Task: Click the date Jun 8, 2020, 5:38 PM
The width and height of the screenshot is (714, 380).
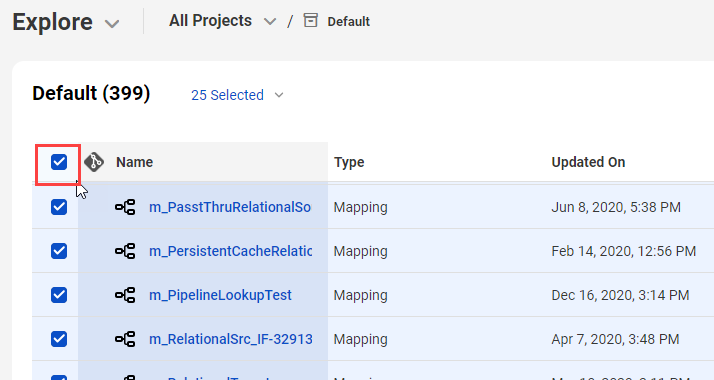Action: pyautogui.click(x=616, y=207)
